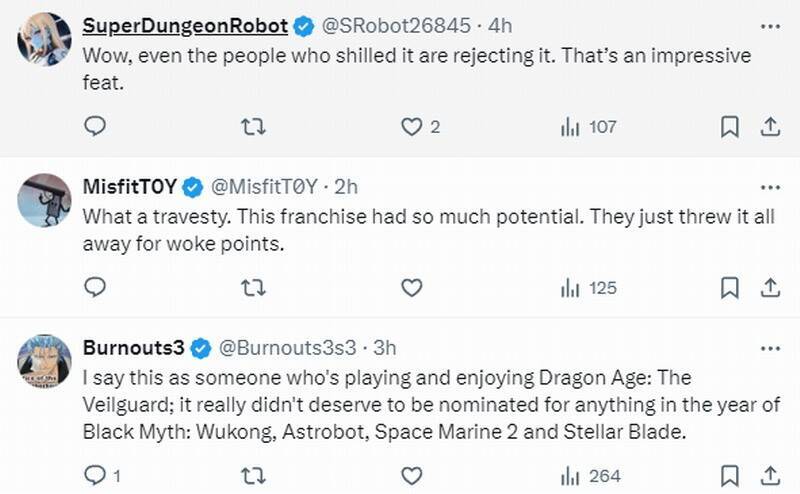This screenshot has height=494, width=800.
Task: Open the @Burnouts3s3 handle link
Action: (x=287, y=348)
